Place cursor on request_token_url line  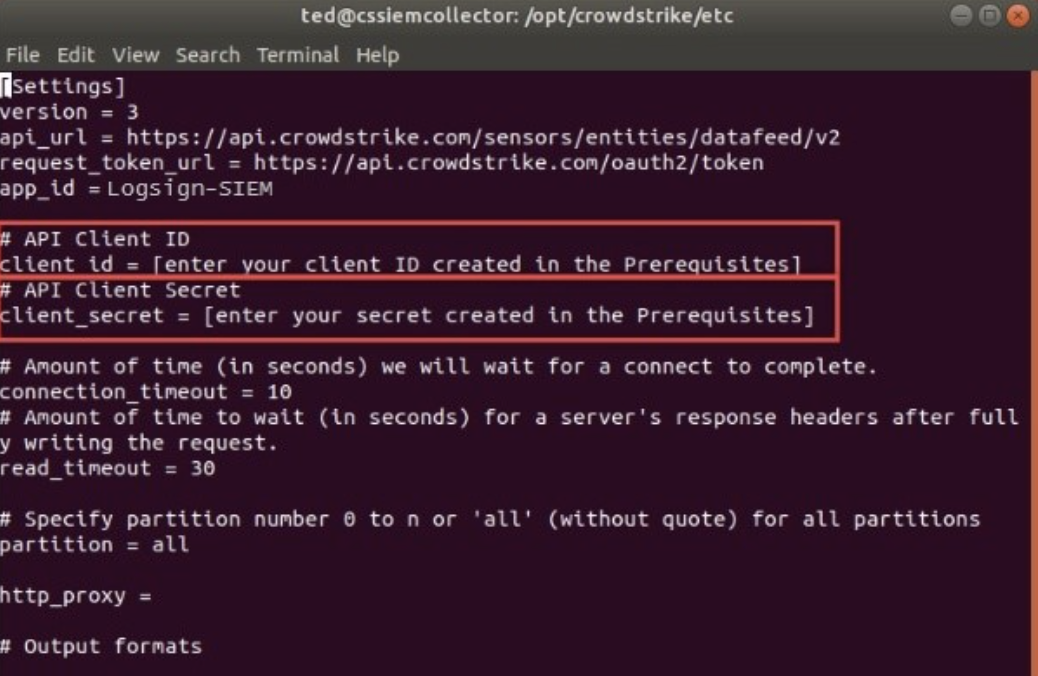click(382, 162)
